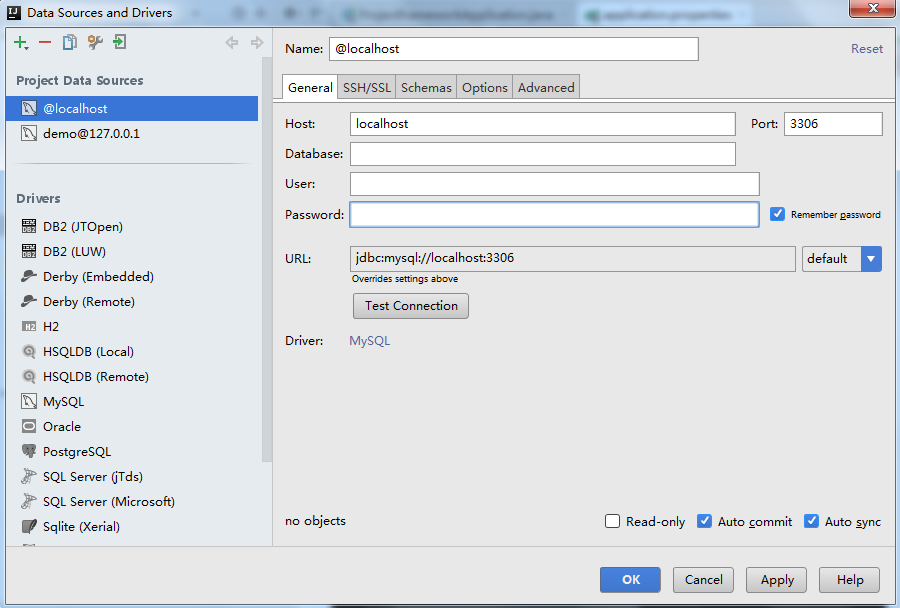
Task: Click the Reset link
Action: (x=866, y=48)
